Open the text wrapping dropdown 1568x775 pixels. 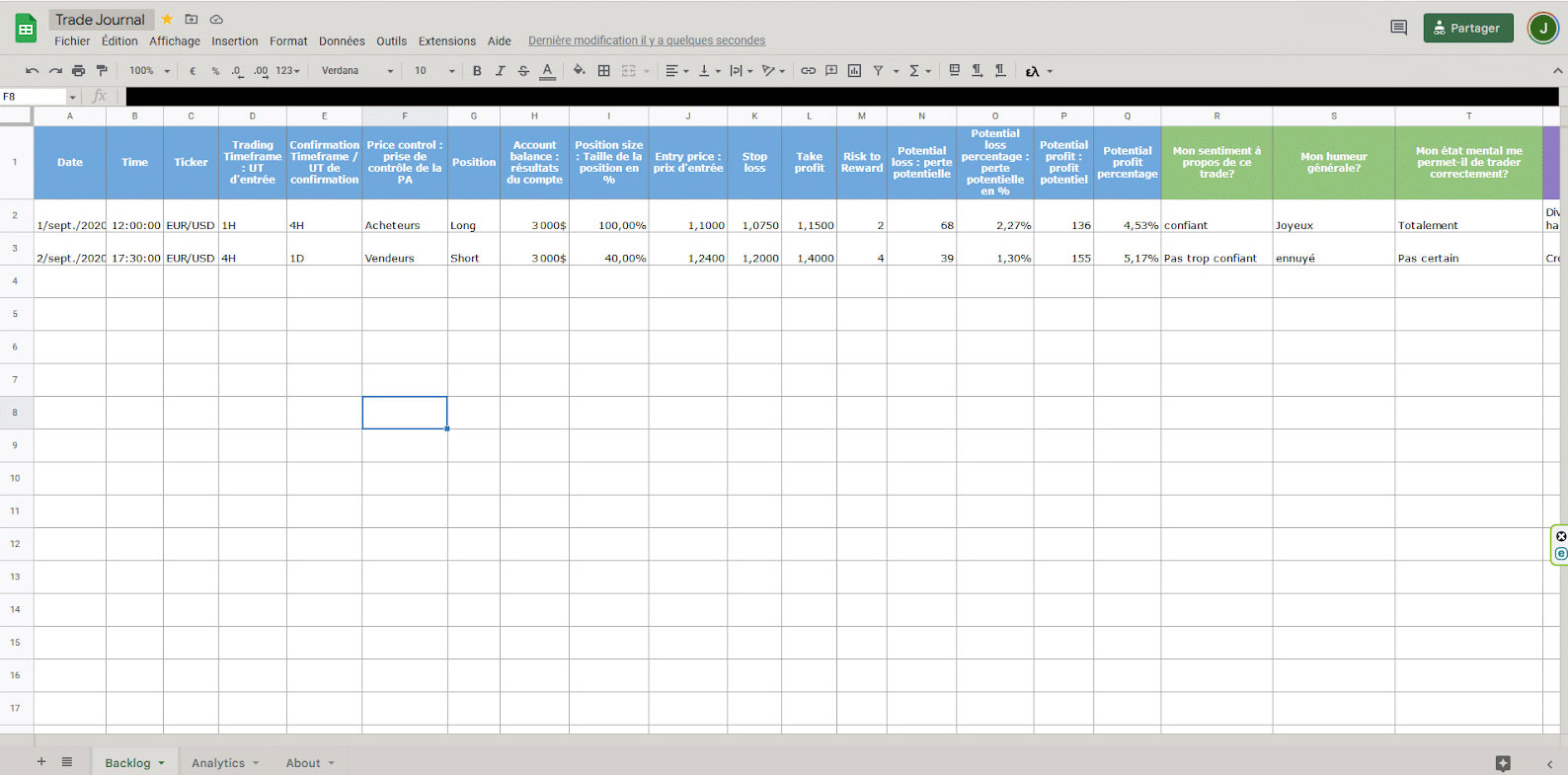pos(742,71)
